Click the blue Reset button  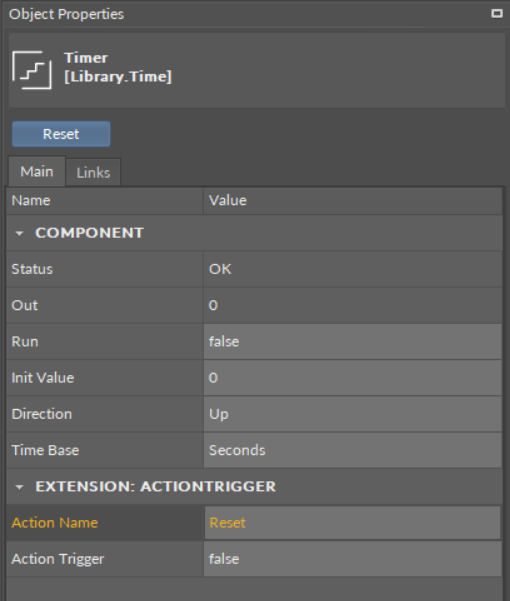click(61, 134)
